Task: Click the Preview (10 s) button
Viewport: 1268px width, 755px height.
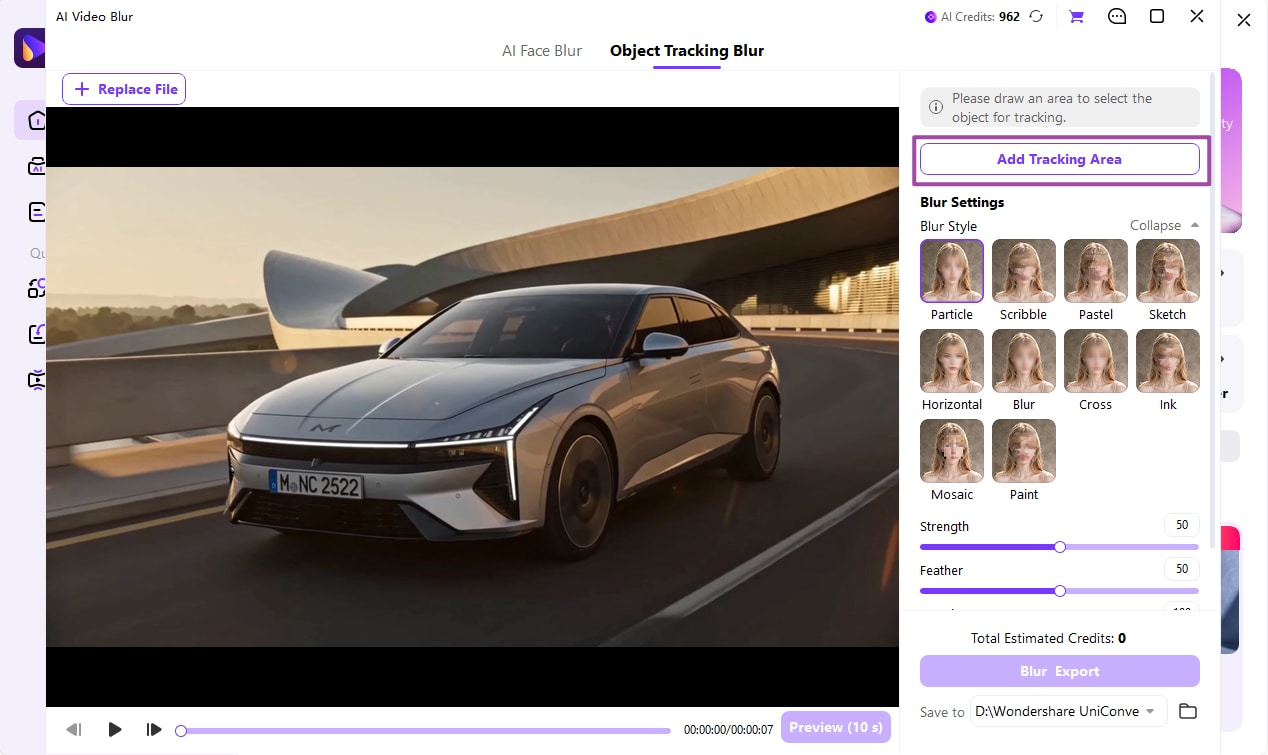Action: [836, 727]
